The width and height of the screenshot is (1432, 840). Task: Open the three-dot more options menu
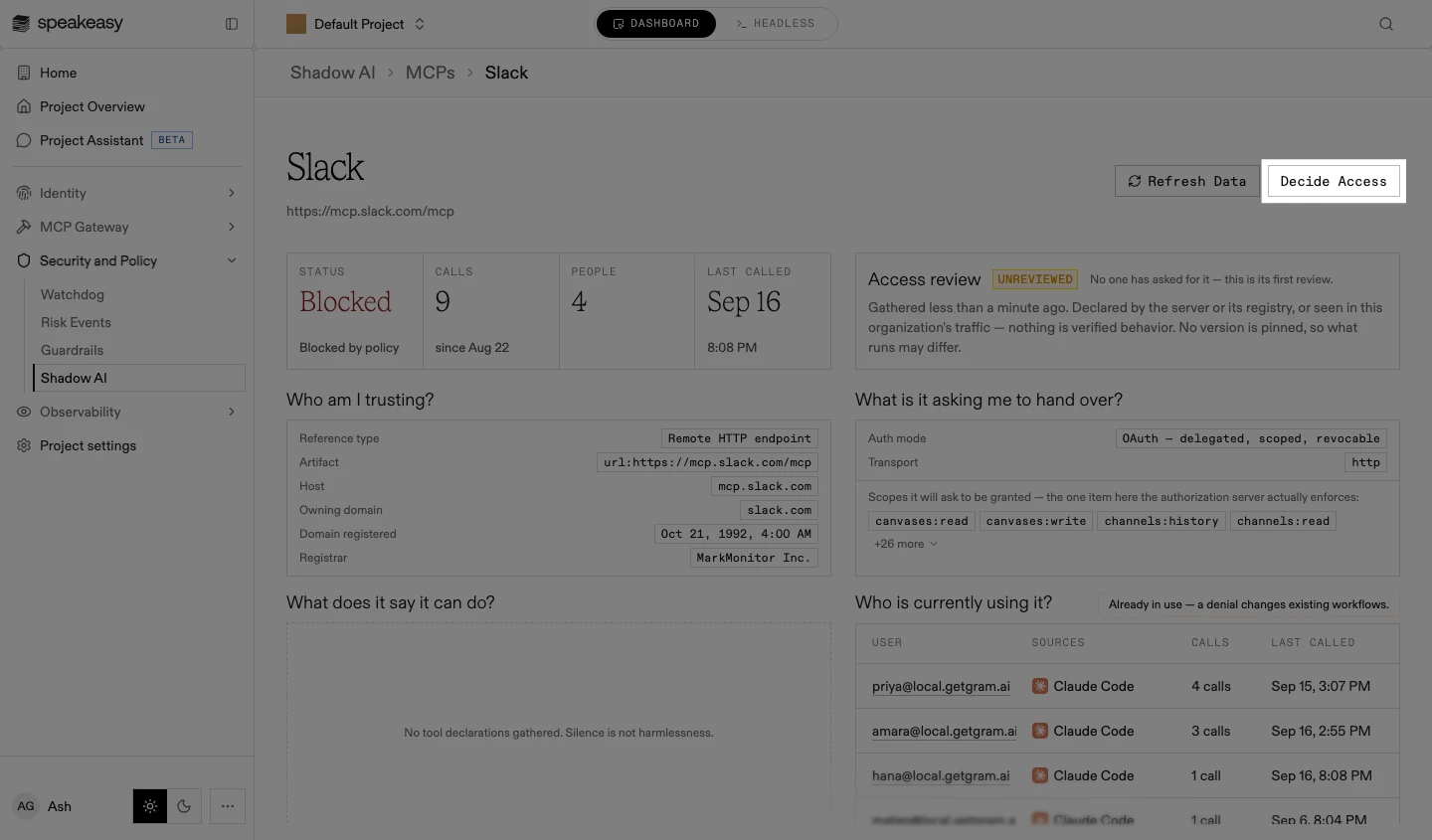pos(228,806)
